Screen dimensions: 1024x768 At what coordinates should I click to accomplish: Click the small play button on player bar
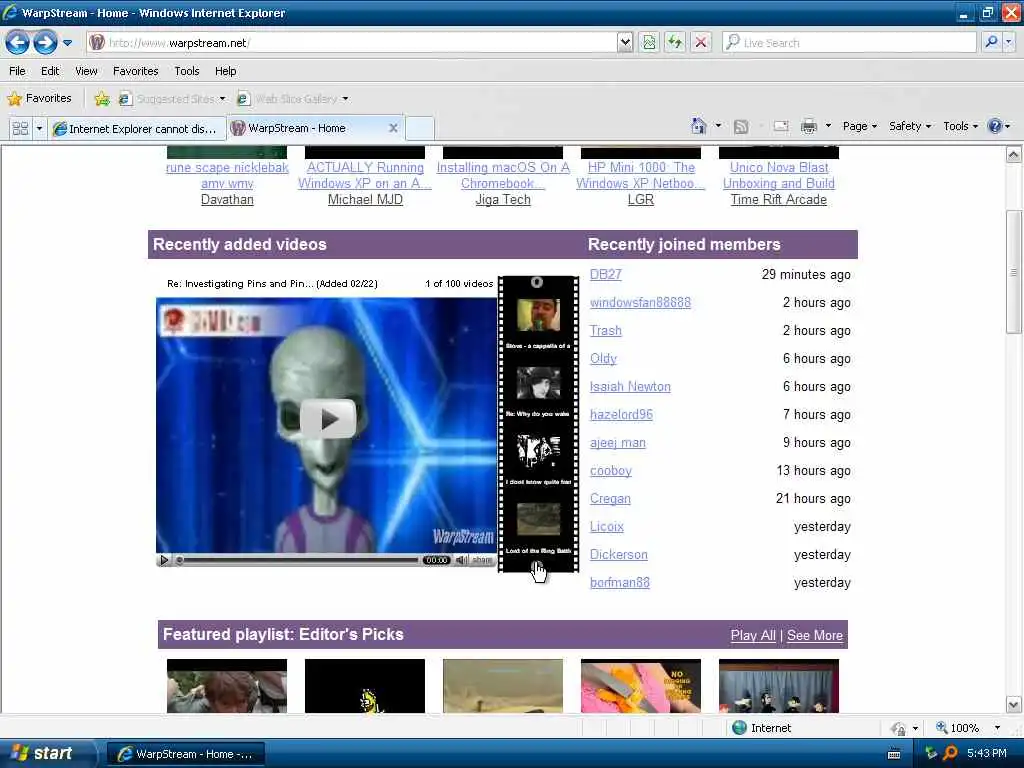coord(164,560)
